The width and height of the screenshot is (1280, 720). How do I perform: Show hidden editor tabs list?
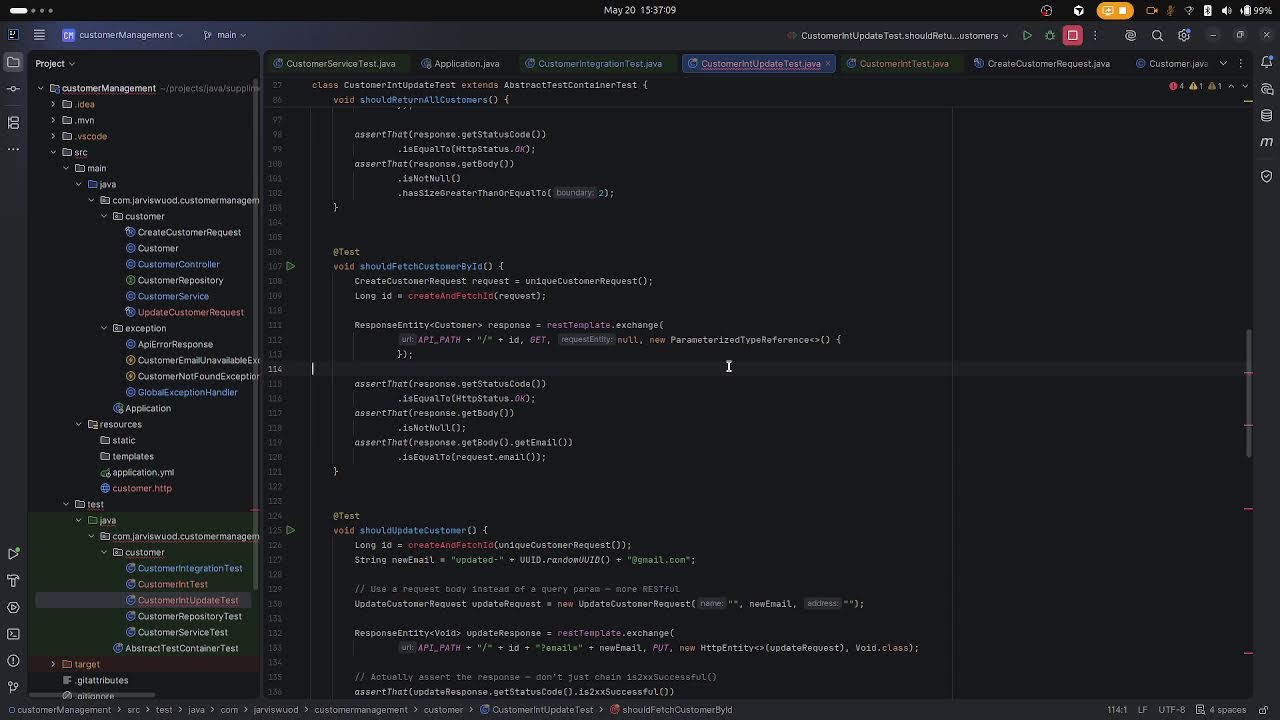[x=1223, y=63]
